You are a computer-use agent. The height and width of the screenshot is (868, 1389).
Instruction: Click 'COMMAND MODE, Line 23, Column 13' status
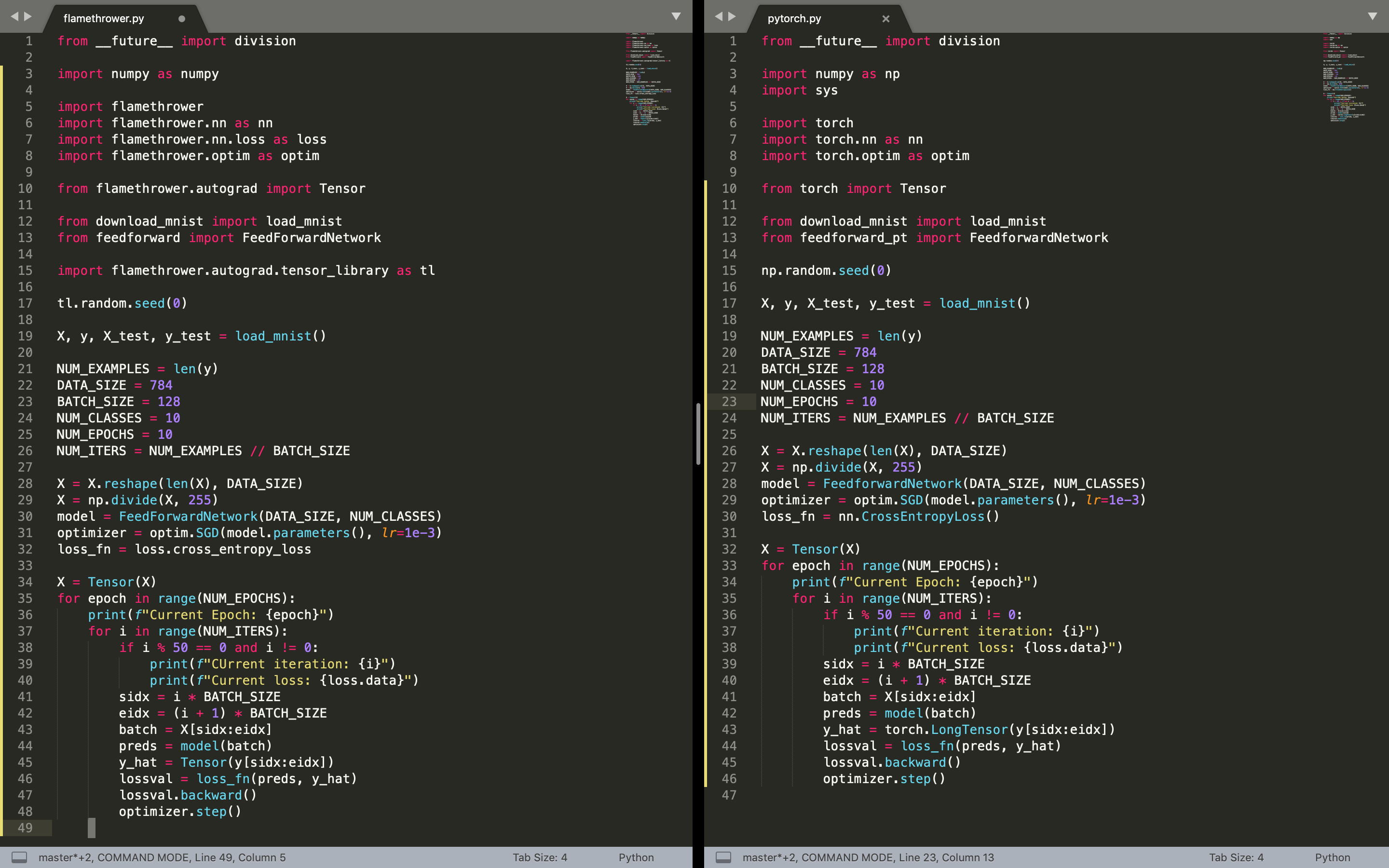click(x=898, y=857)
